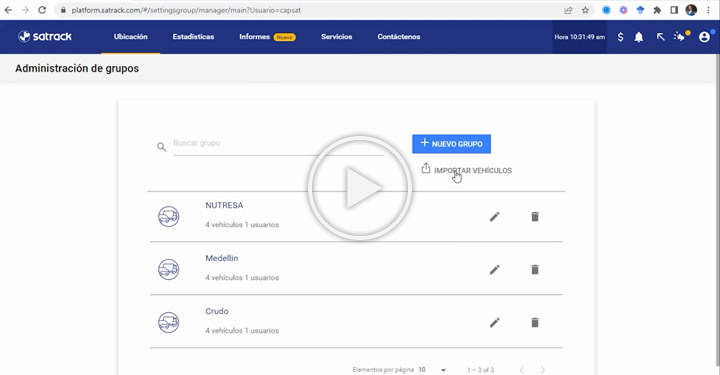The image size is (720, 375).
Task: Select the NUTRESA group name
Action: [224, 205]
